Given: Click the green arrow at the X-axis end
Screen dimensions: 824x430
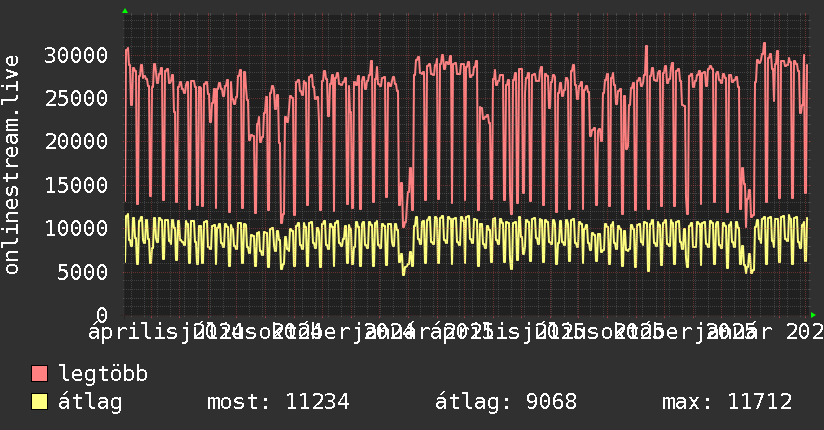Looking at the screenshot, I should click(x=813, y=314).
